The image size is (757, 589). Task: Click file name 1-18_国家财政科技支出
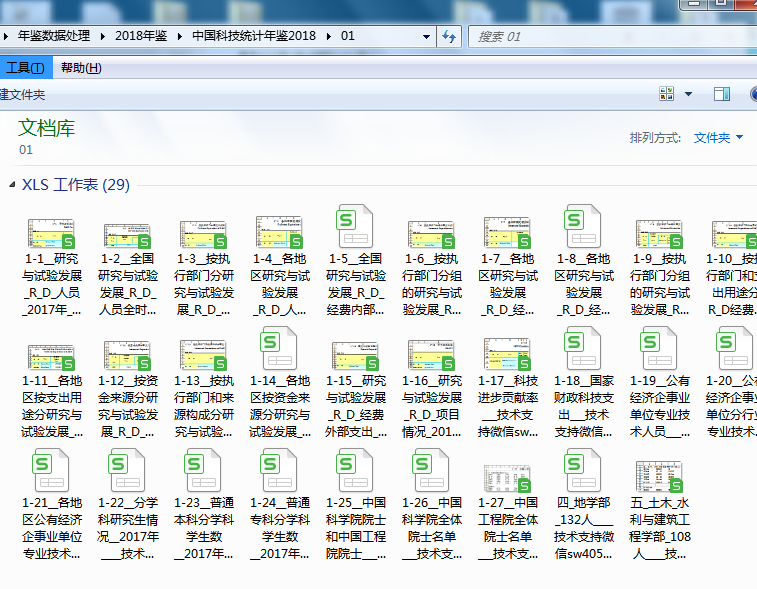(x=584, y=407)
